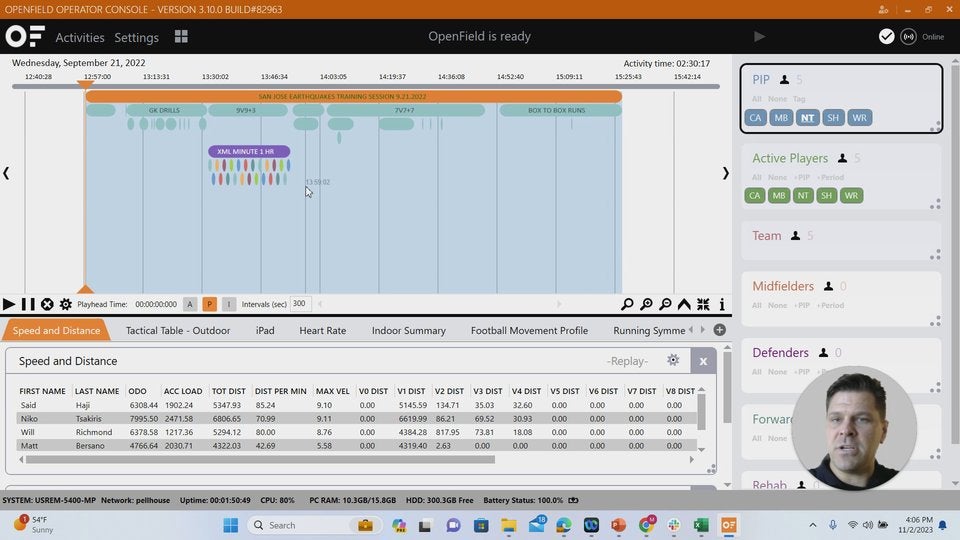Image resolution: width=960 pixels, height=540 pixels.
Task: Select the XML MINUTE 1 HR period
Action: [x=248, y=152]
